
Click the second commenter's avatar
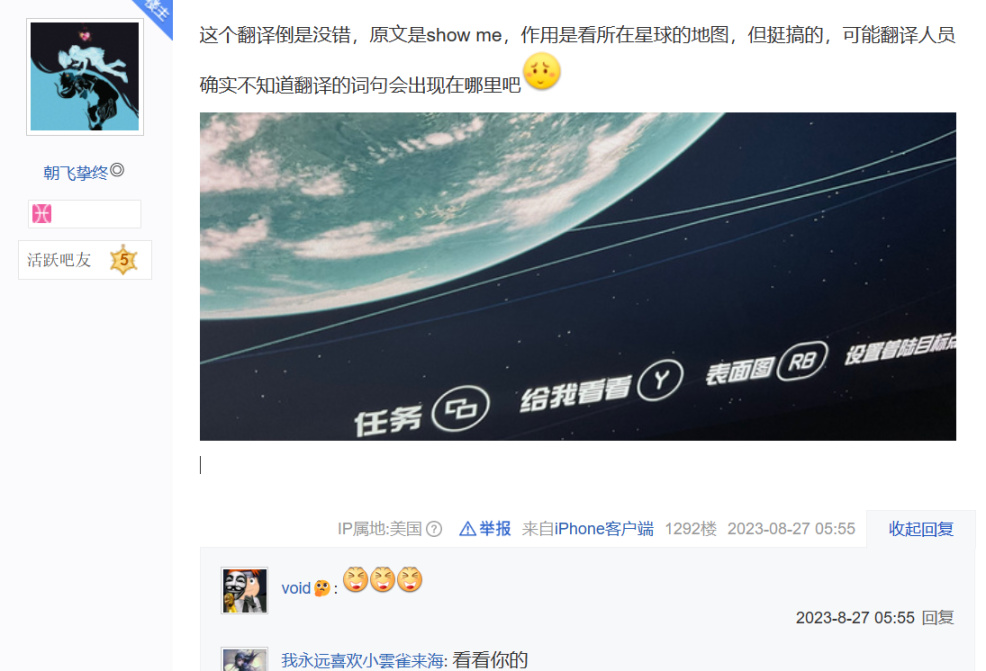[245, 660]
